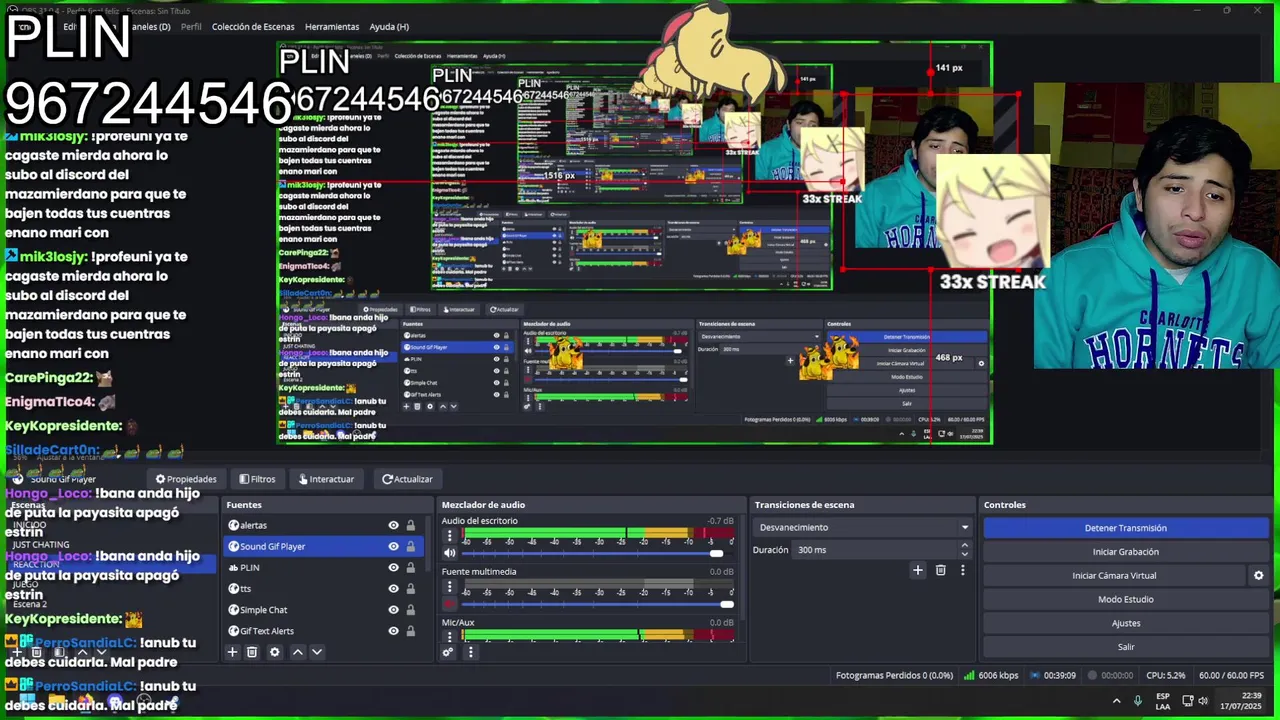Viewport: 1280px width, 720px height.
Task: Open source properties gear in Fuentes toolbar
Action: pyautogui.click(x=274, y=652)
